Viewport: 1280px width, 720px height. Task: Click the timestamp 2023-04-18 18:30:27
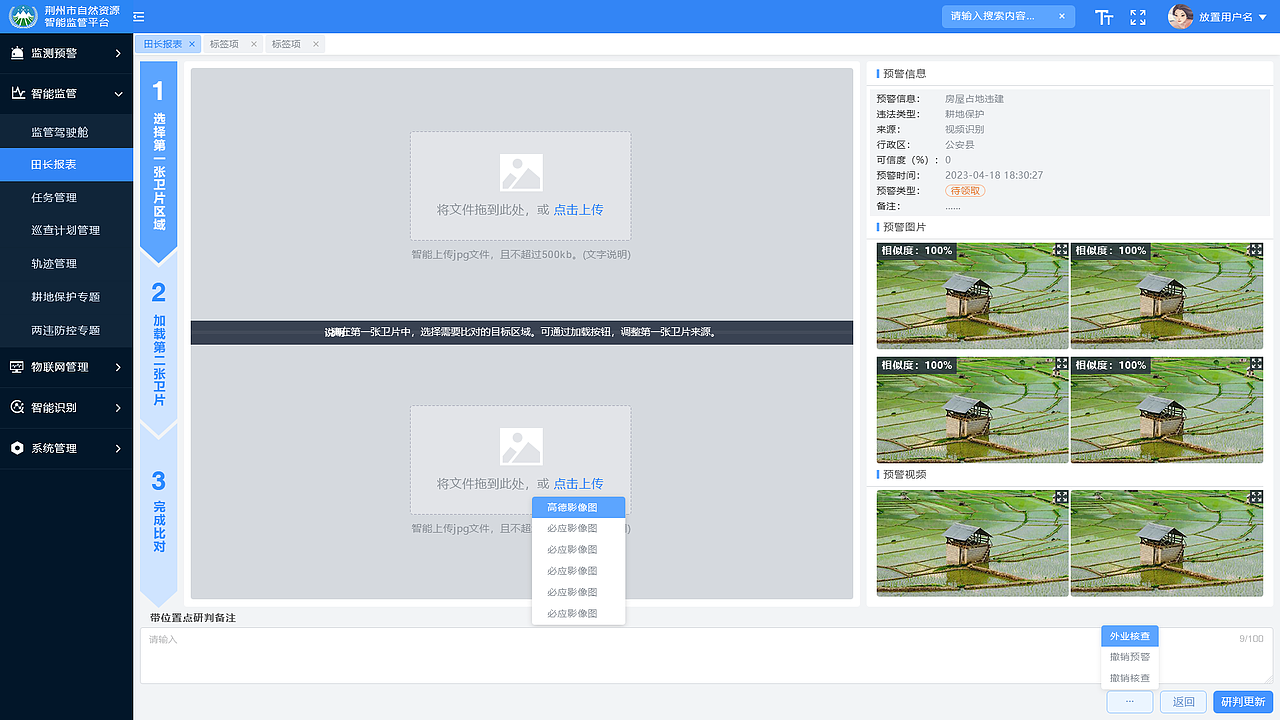coord(994,175)
